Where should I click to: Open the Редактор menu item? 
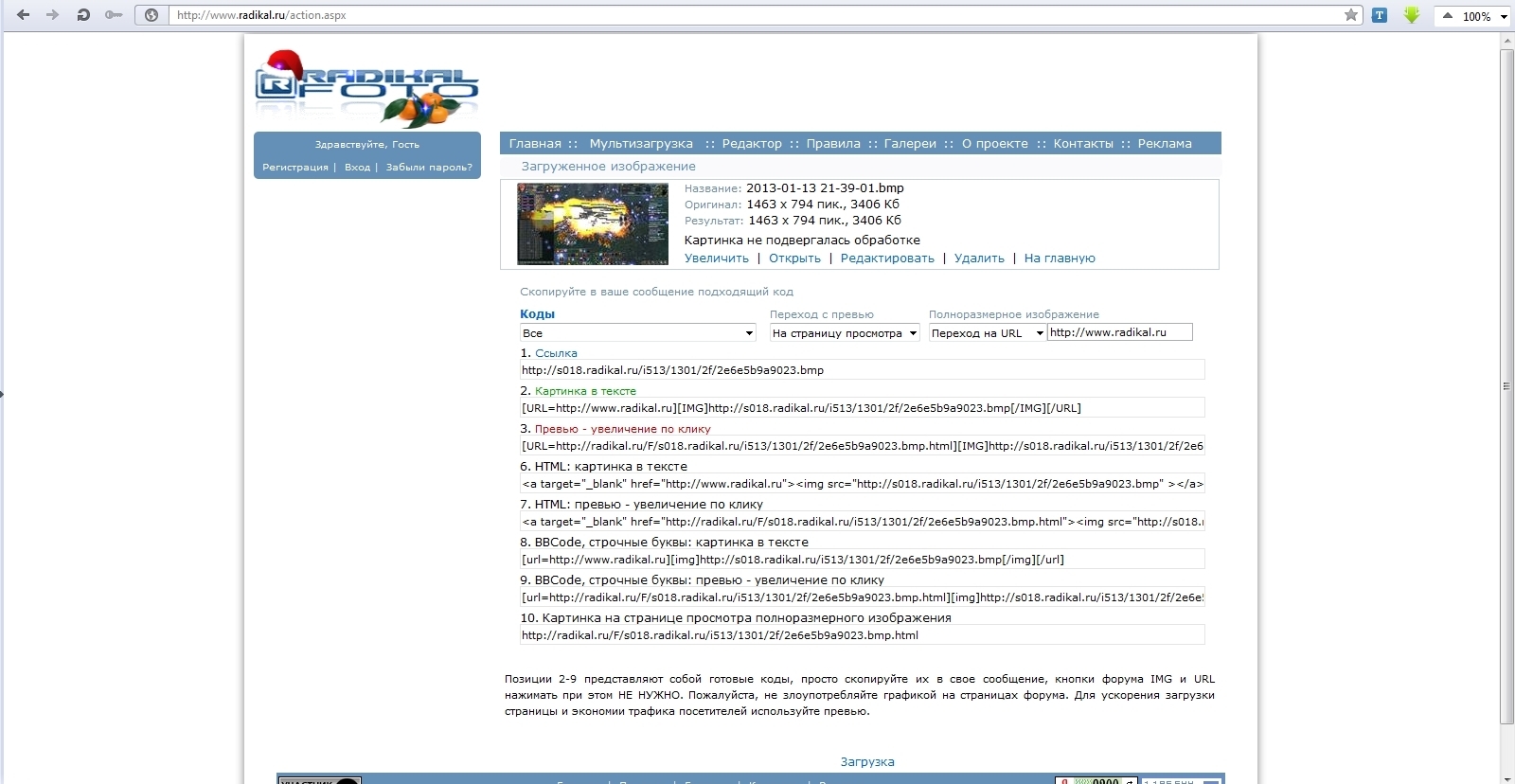point(752,144)
